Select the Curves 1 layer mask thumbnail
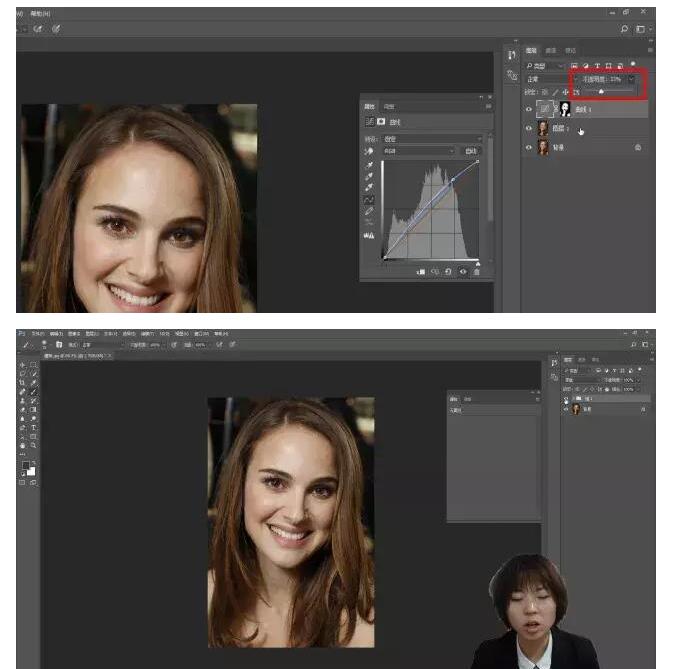The image size is (674, 669). tap(565, 108)
